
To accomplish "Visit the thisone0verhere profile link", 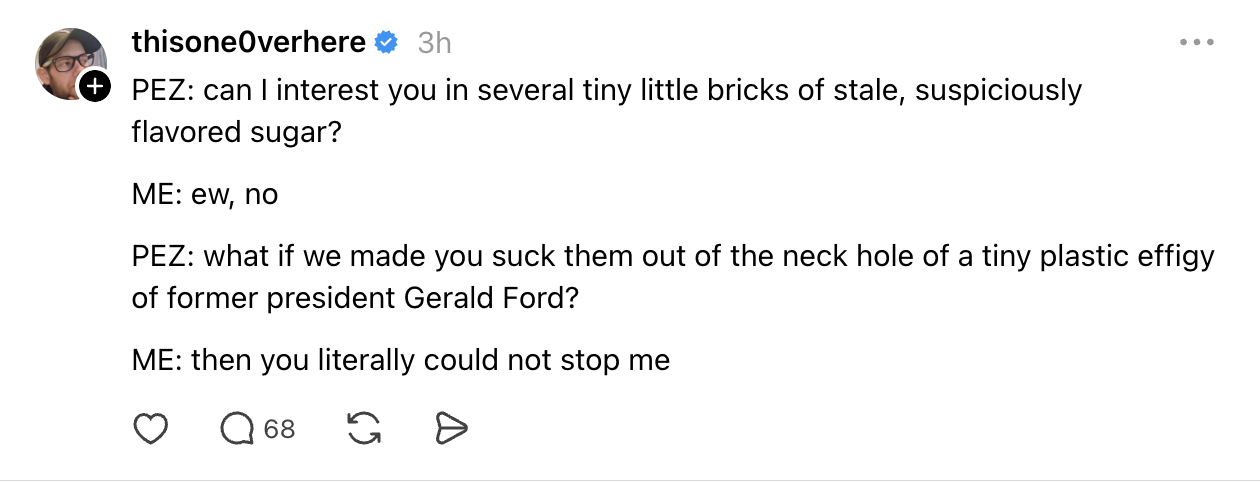I will [x=249, y=43].
